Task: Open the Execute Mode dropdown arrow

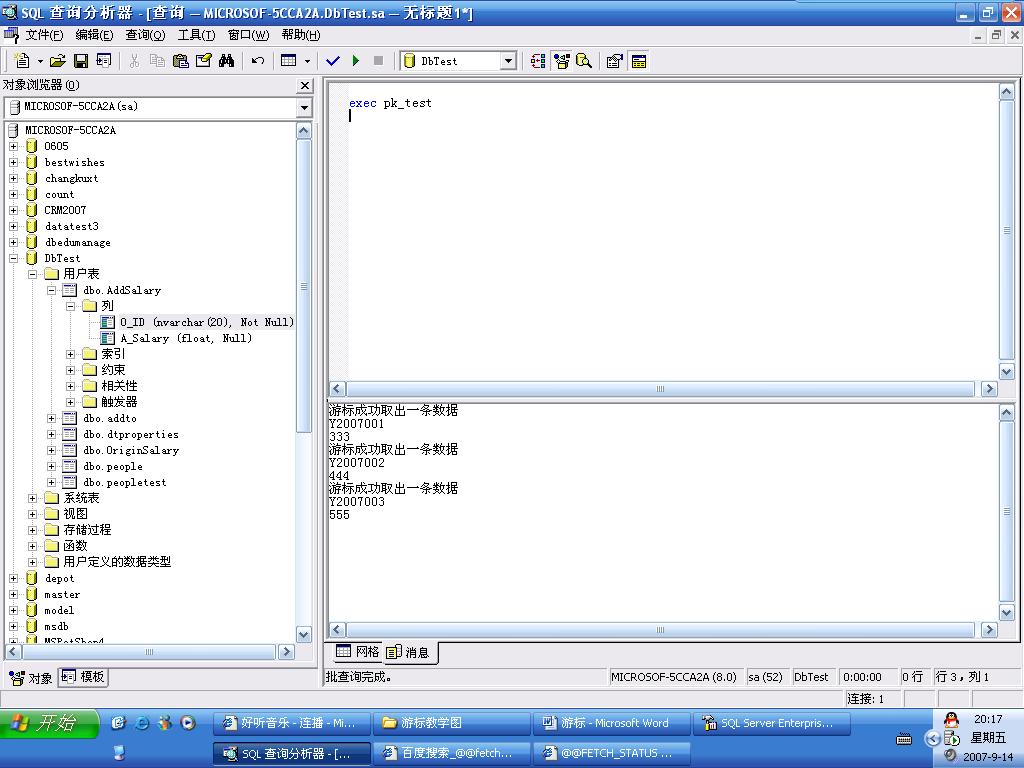Action: tap(307, 61)
